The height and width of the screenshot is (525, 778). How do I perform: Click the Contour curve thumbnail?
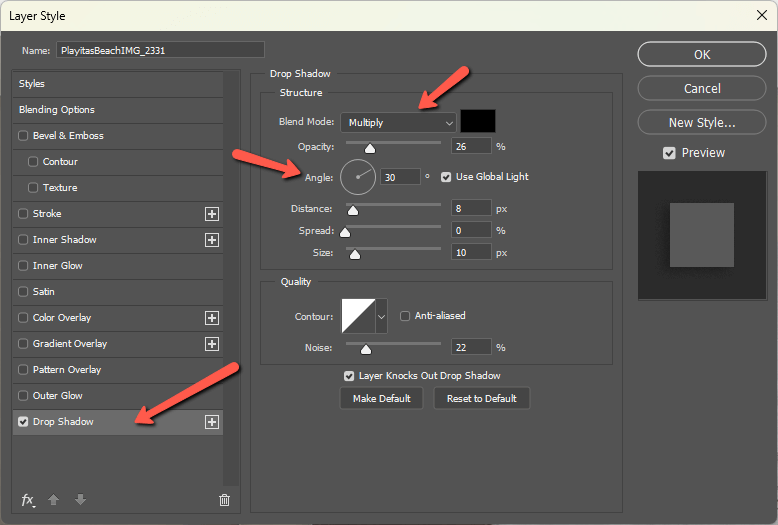pyautogui.click(x=358, y=316)
